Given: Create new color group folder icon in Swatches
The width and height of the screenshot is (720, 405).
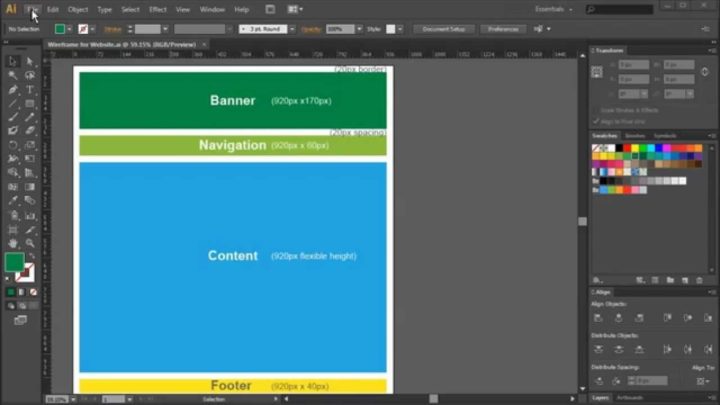Looking at the screenshot, I should [x=670, y=280].
